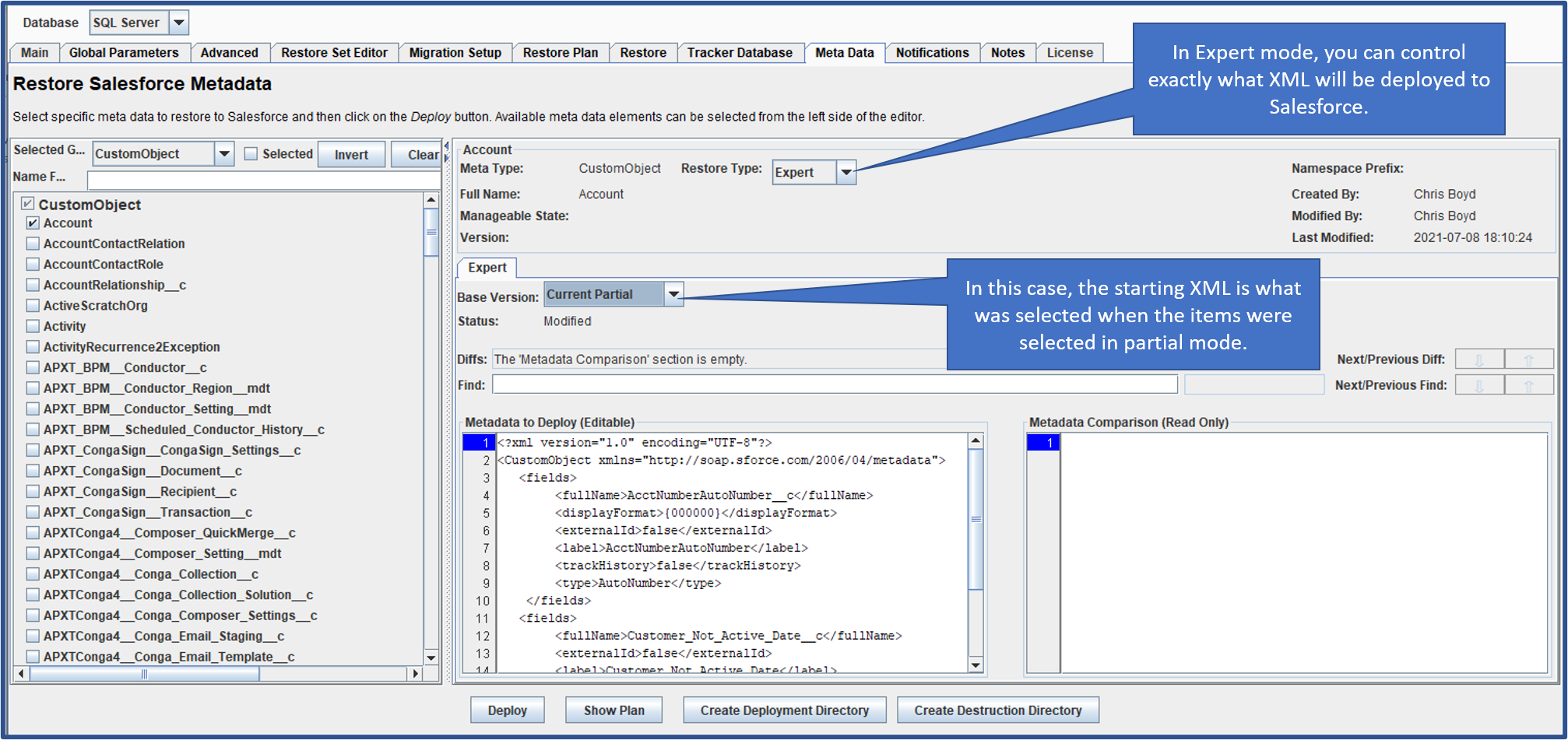1568x740 pixels.
Task: Open the Notifications tab
Action: pos(933,53)
